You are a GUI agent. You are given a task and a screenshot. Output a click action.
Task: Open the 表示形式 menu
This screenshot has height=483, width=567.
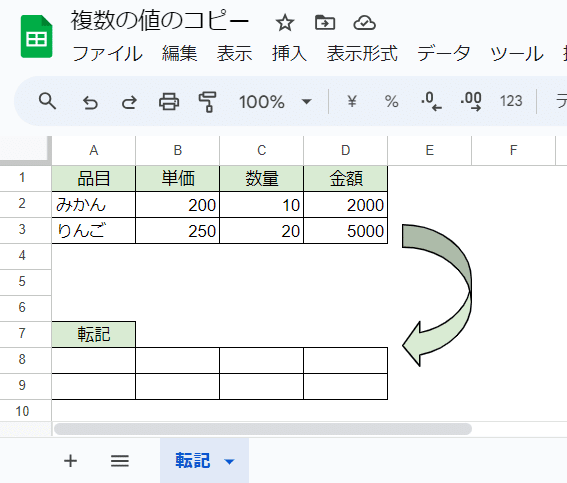(x=362, y=54)
